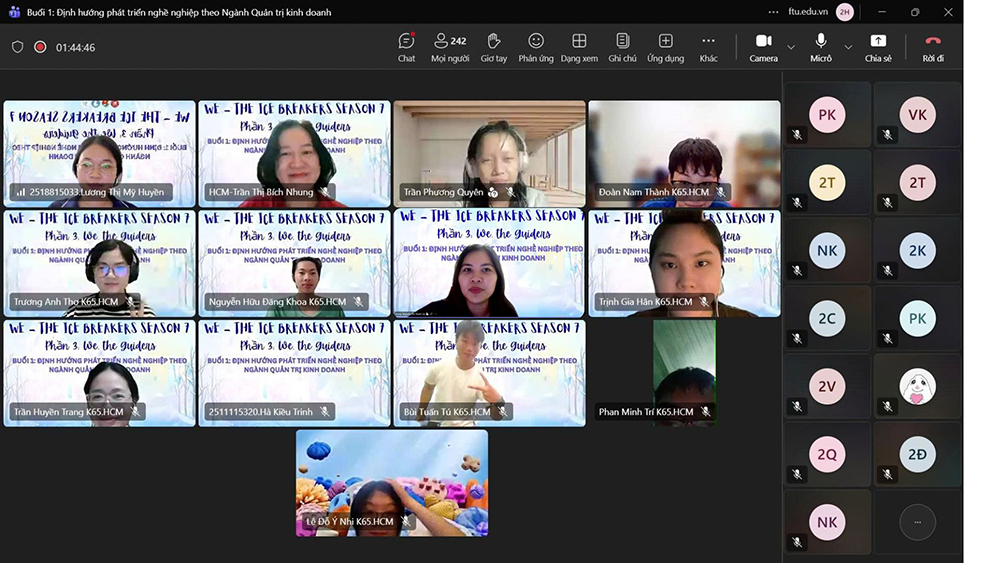Click the 2Đ participant avatar
Viewport: 1000px width, 563px height.
click(x=917, y=454)
